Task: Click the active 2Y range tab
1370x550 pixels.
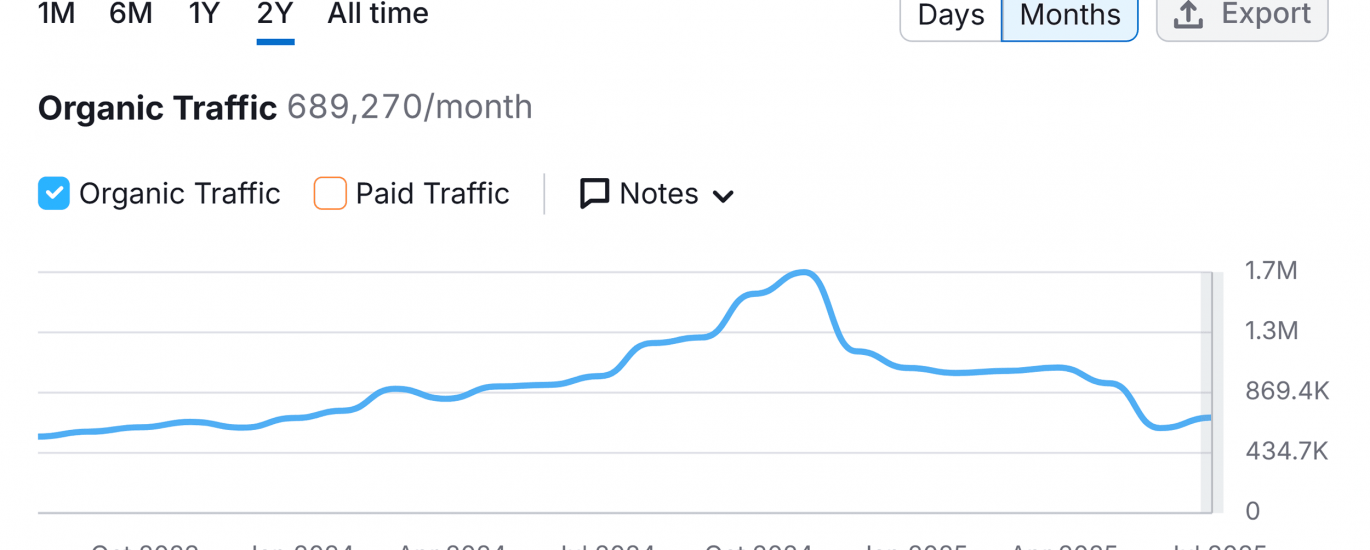Action: coord(275,15)
